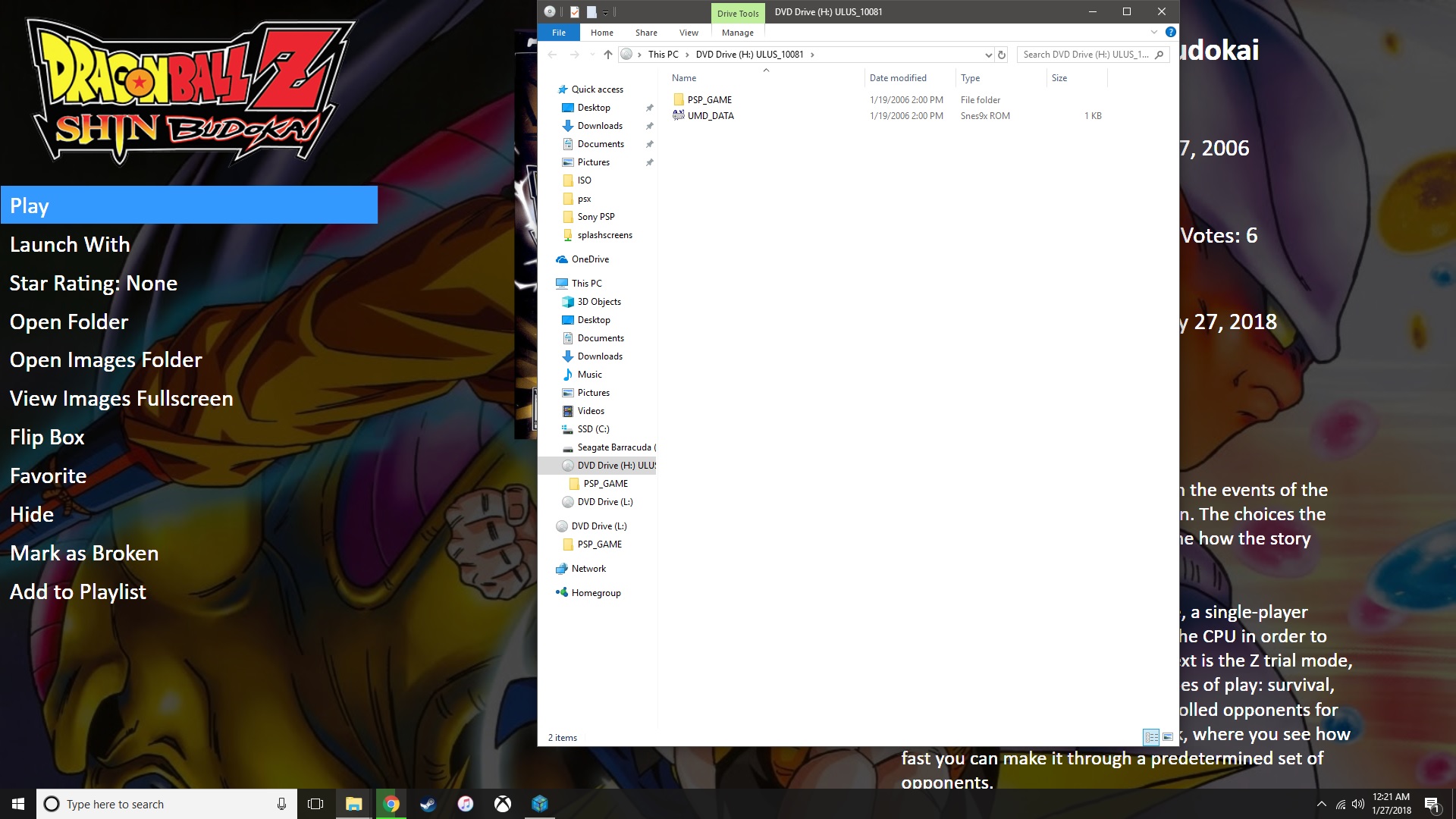Click taskbar search box

coord(167,804)
